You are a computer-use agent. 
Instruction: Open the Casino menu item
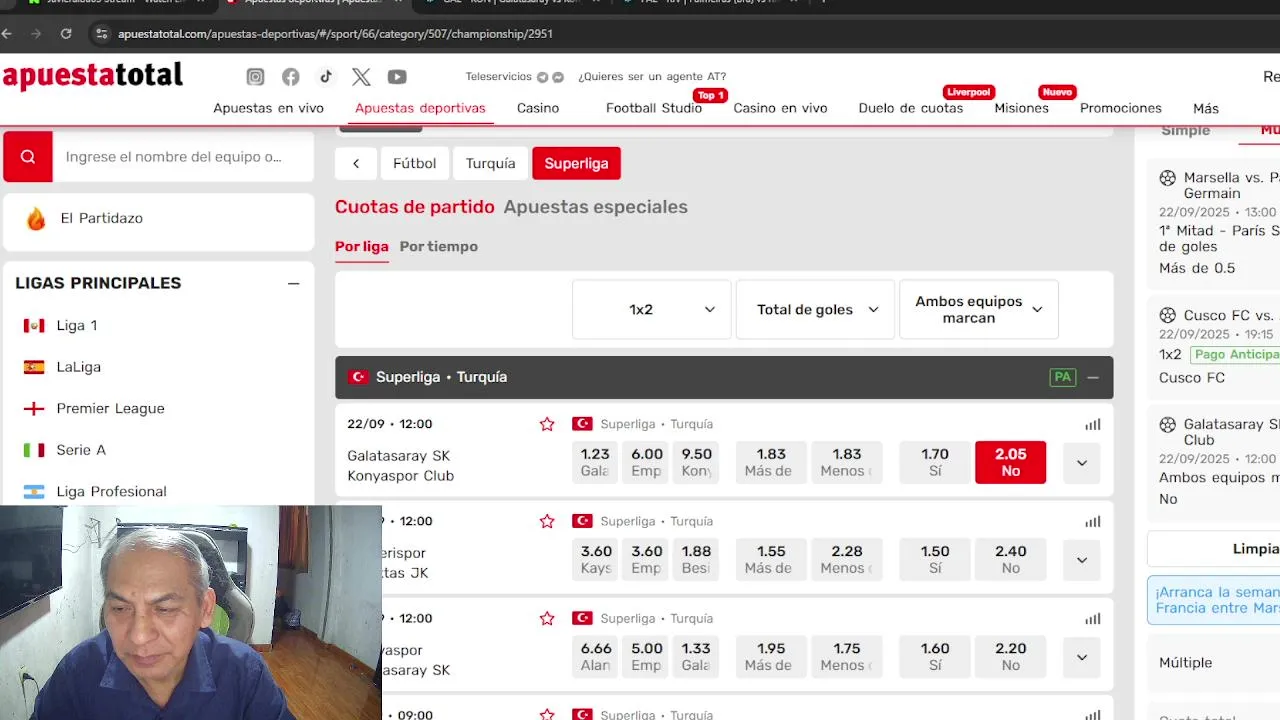pyautogui.click(x=538, y=108)
